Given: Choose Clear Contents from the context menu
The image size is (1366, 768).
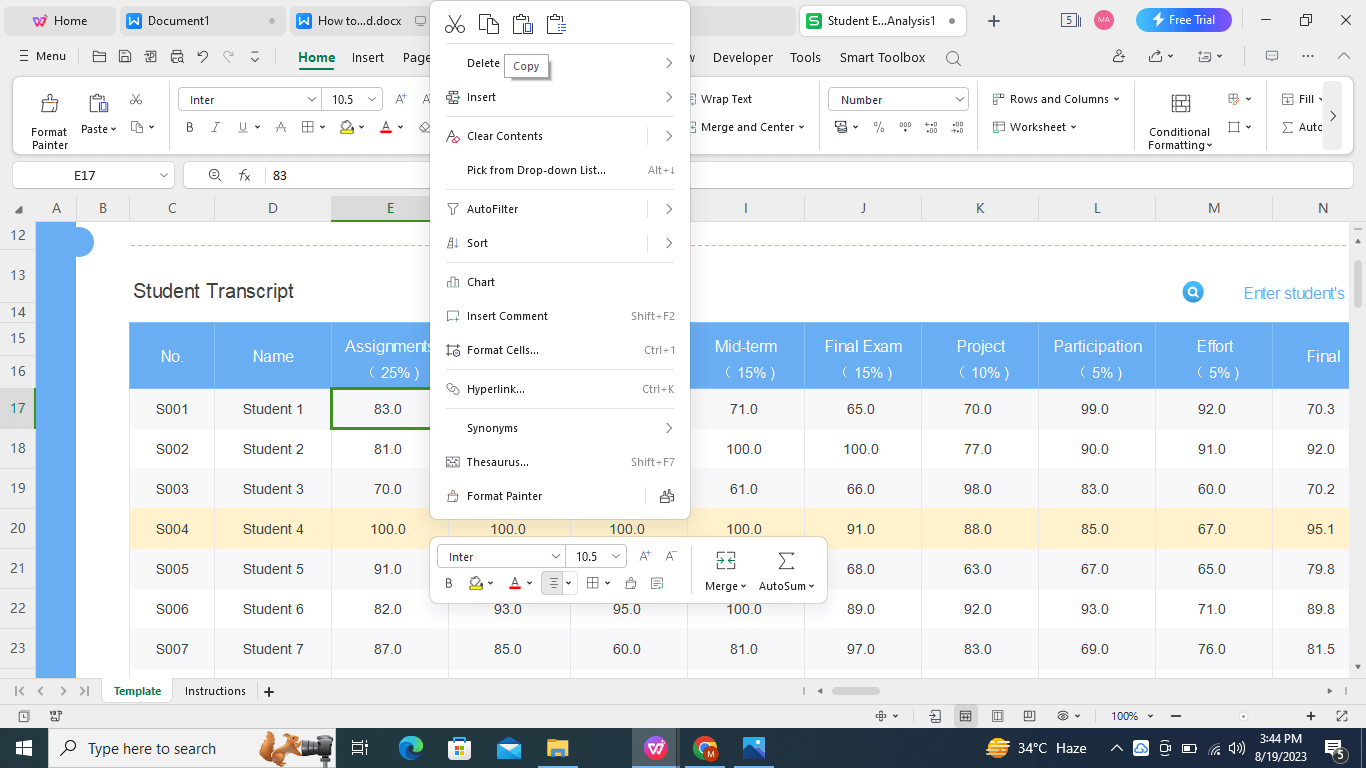Looking at the screenshot, I should 504,135.
